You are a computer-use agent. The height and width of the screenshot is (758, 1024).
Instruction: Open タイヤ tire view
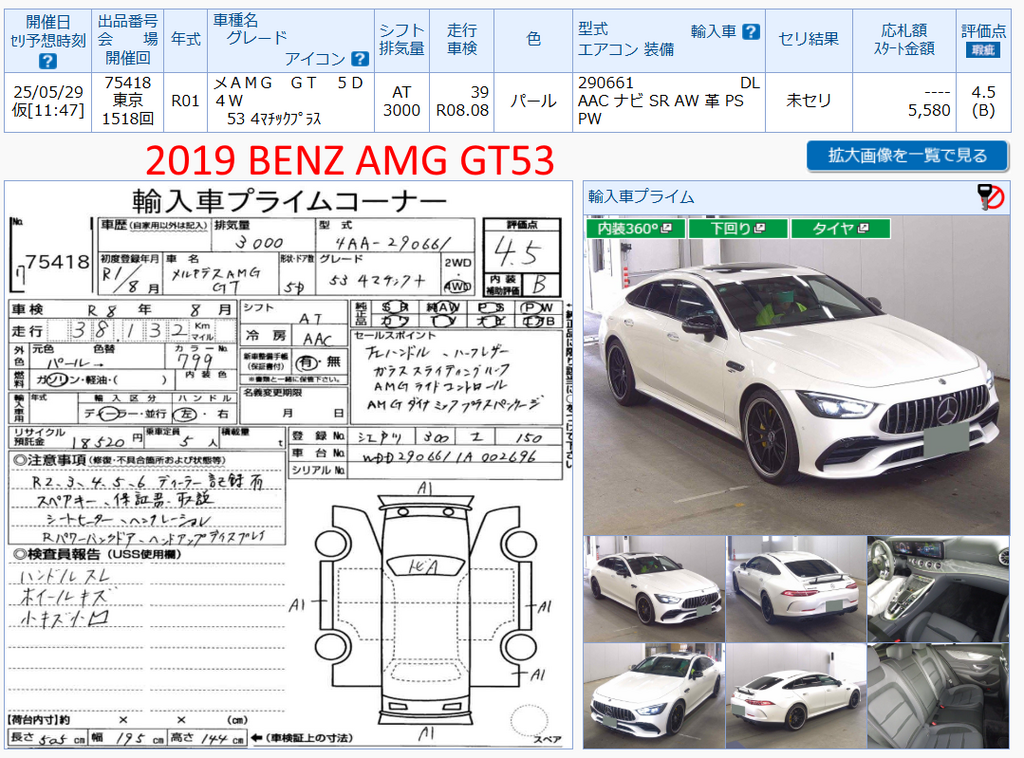840,229
